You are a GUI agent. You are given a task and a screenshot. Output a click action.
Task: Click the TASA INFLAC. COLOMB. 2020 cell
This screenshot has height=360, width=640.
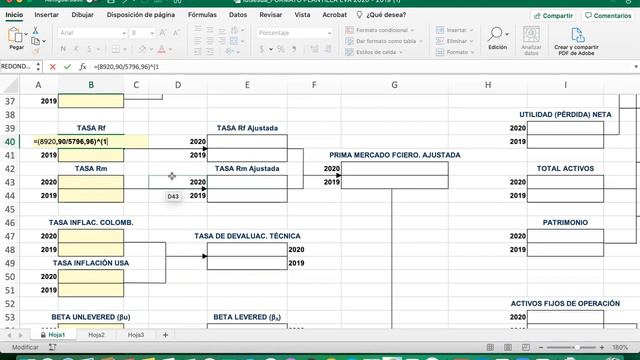[x=91, y=236]
